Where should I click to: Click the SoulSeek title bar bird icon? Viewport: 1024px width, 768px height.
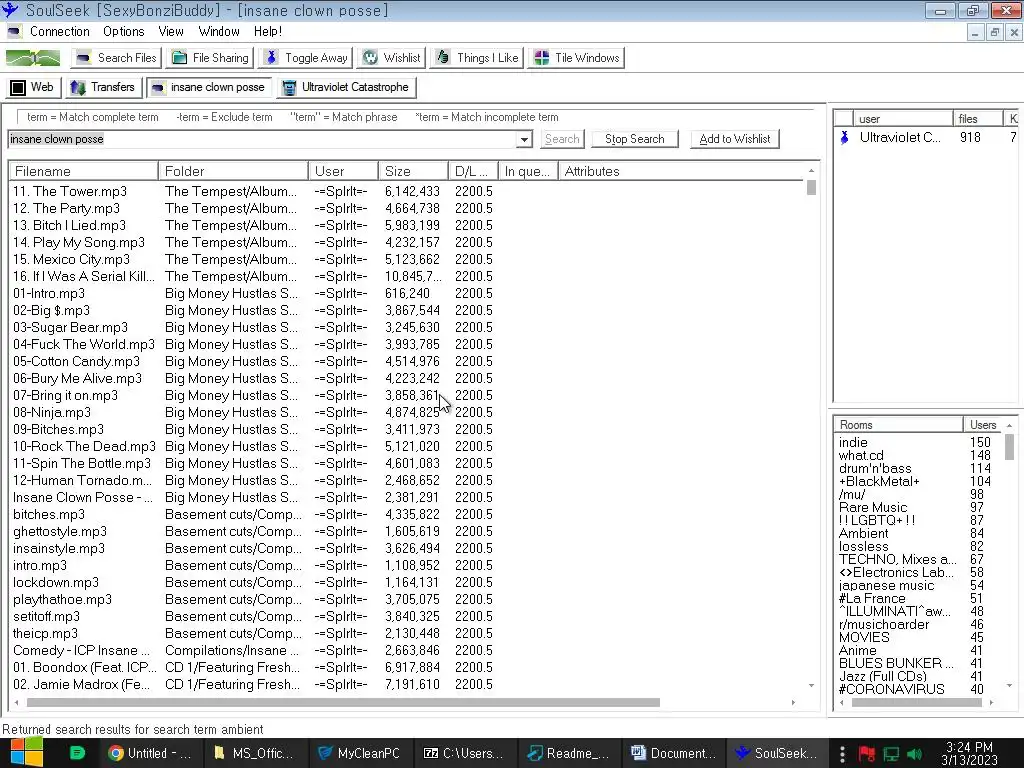pyautogui.click(x=10, y=10)
